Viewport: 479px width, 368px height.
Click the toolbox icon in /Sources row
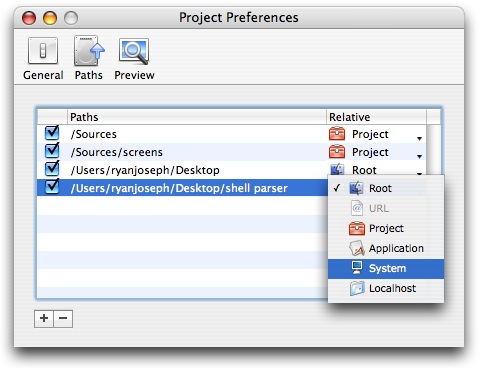click(x=337, y=134)
